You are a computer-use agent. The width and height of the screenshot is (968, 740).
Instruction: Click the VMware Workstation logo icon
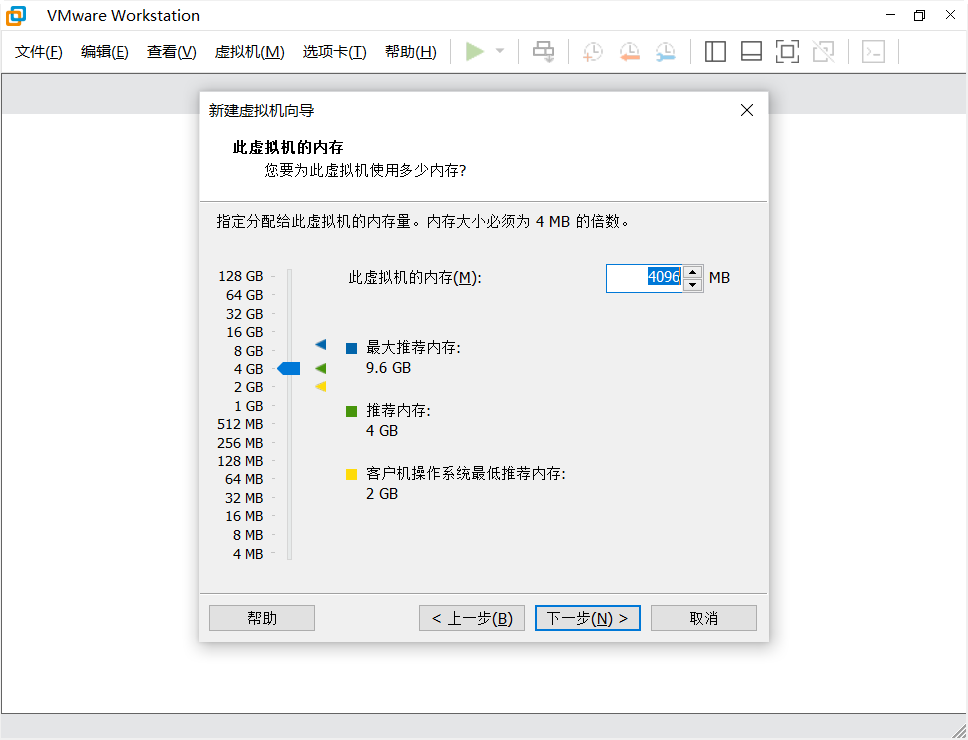click(x=15, y=15)
